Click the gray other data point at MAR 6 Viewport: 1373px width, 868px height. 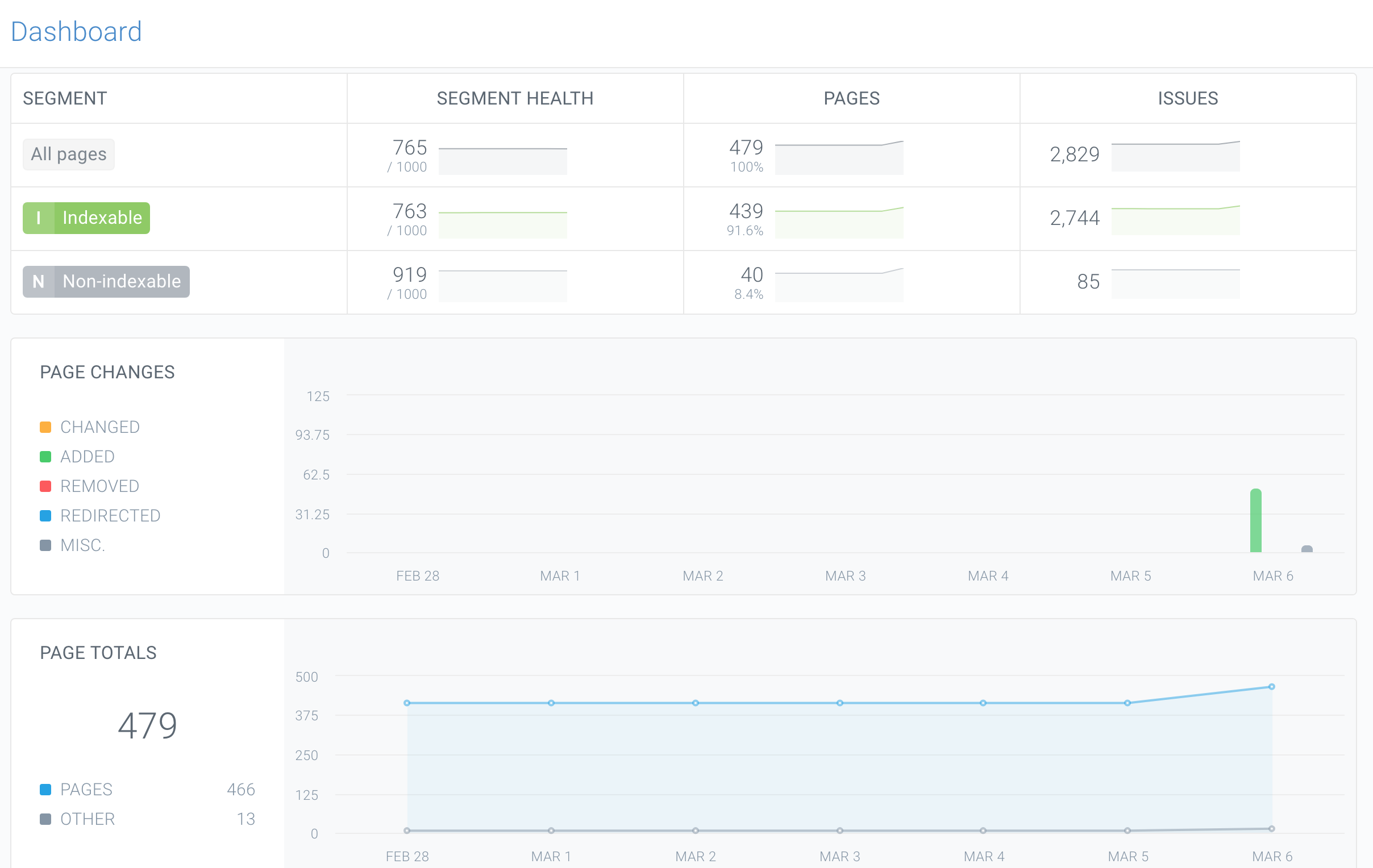click(1271, 829)
